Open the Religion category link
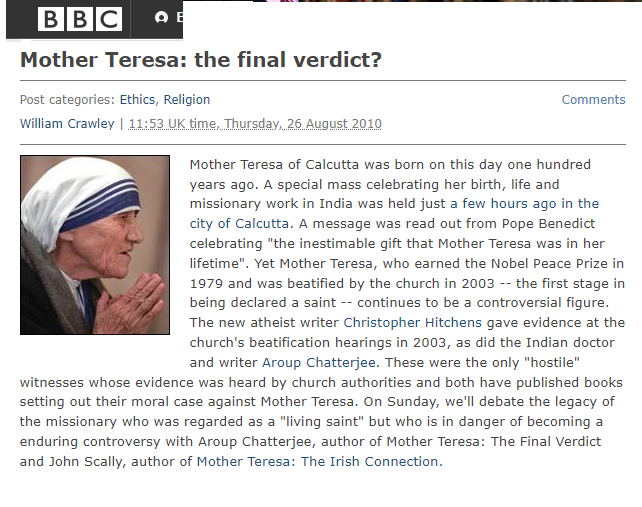 point(187,100)
